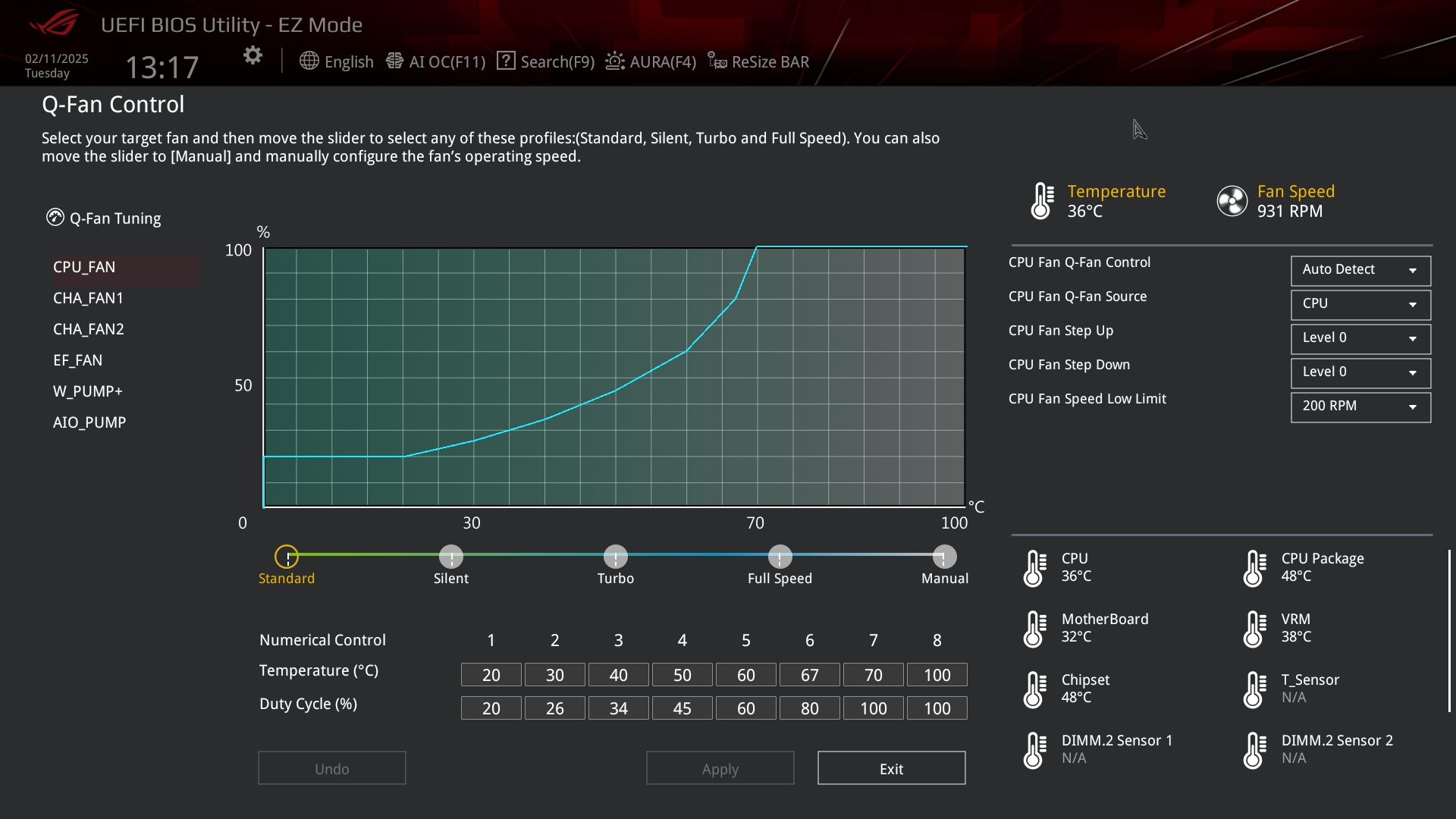Open Search(F9) question mark icon
1456x819 pixels.
click(x=506, y=61)
